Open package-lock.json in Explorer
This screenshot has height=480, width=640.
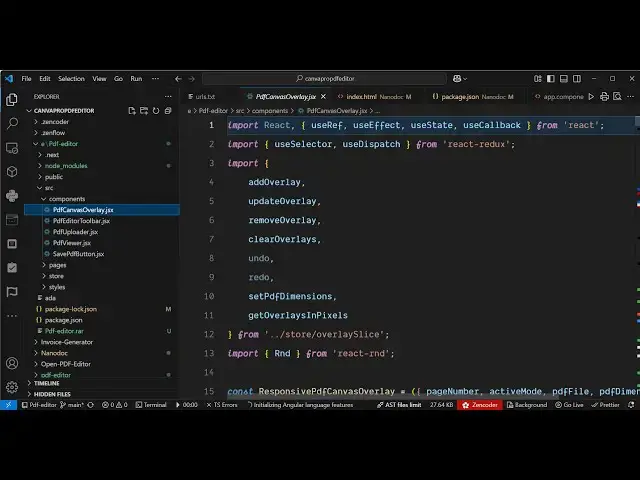click(x=71, y=309)
